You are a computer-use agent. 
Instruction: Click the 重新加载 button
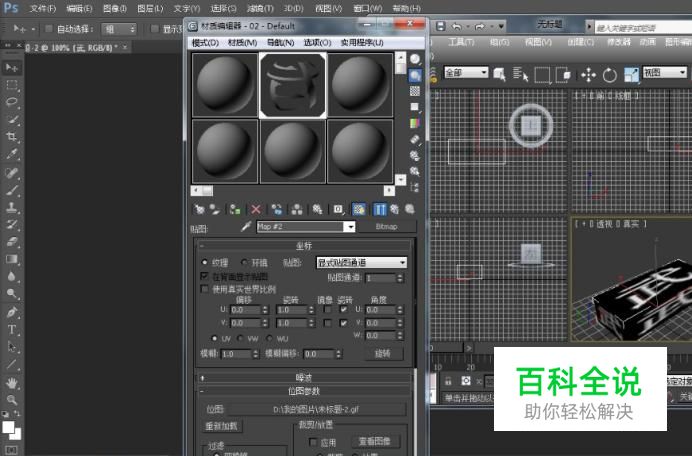coord(221,426)
